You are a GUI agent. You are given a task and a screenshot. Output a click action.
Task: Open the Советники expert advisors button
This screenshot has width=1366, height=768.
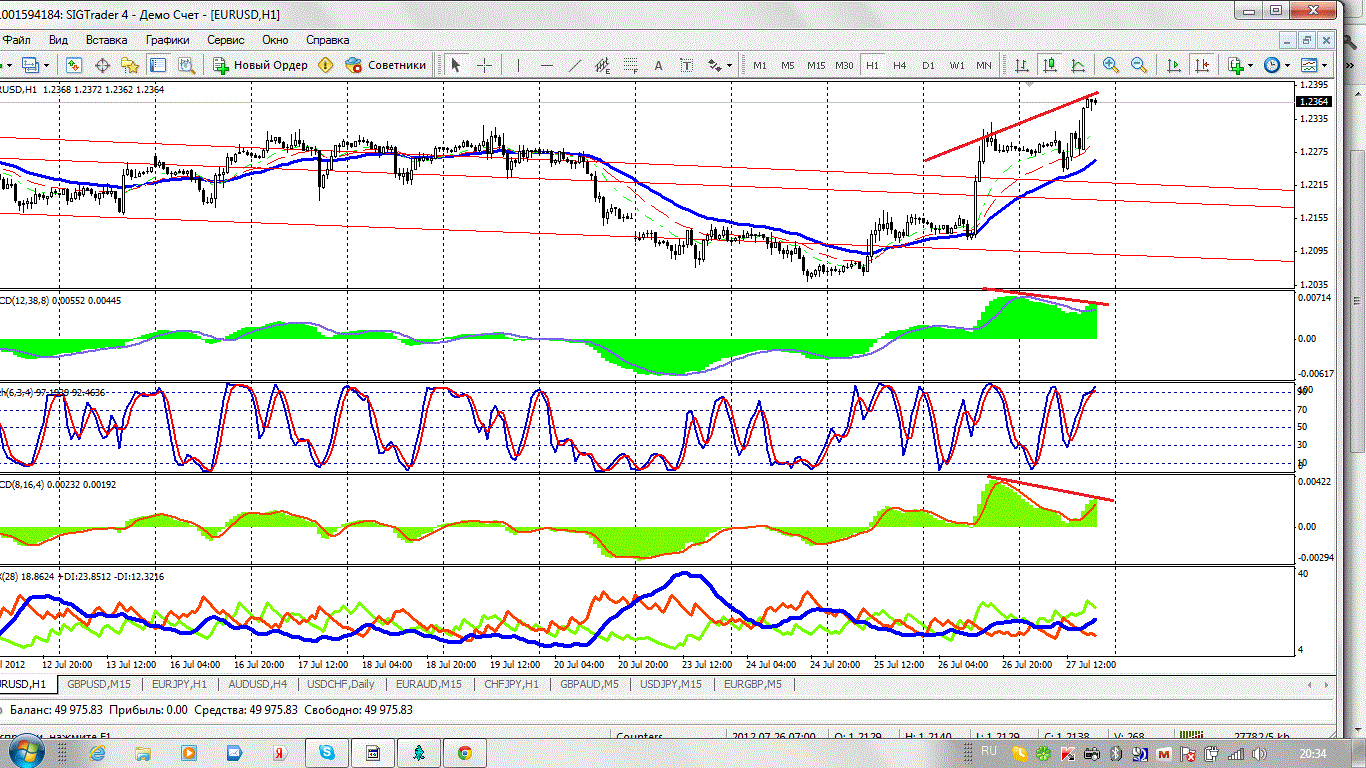386,65
